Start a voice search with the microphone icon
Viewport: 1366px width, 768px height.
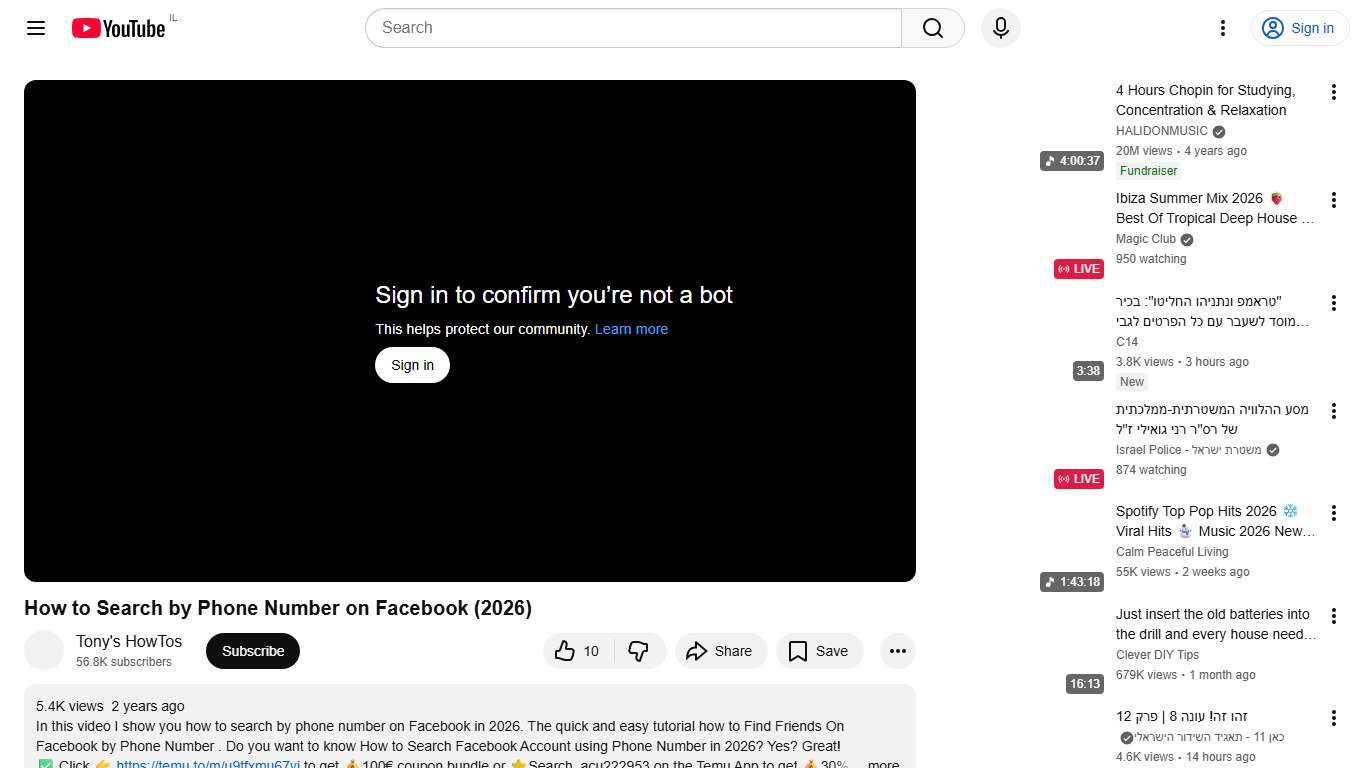[1000, 27]
